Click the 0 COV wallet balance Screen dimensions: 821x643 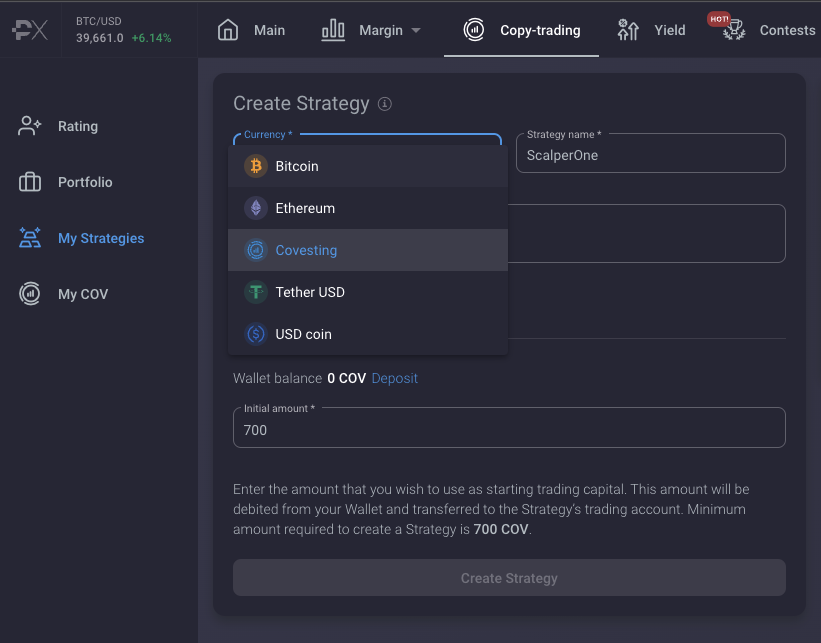pyautogui.click(x=347, y=378)
